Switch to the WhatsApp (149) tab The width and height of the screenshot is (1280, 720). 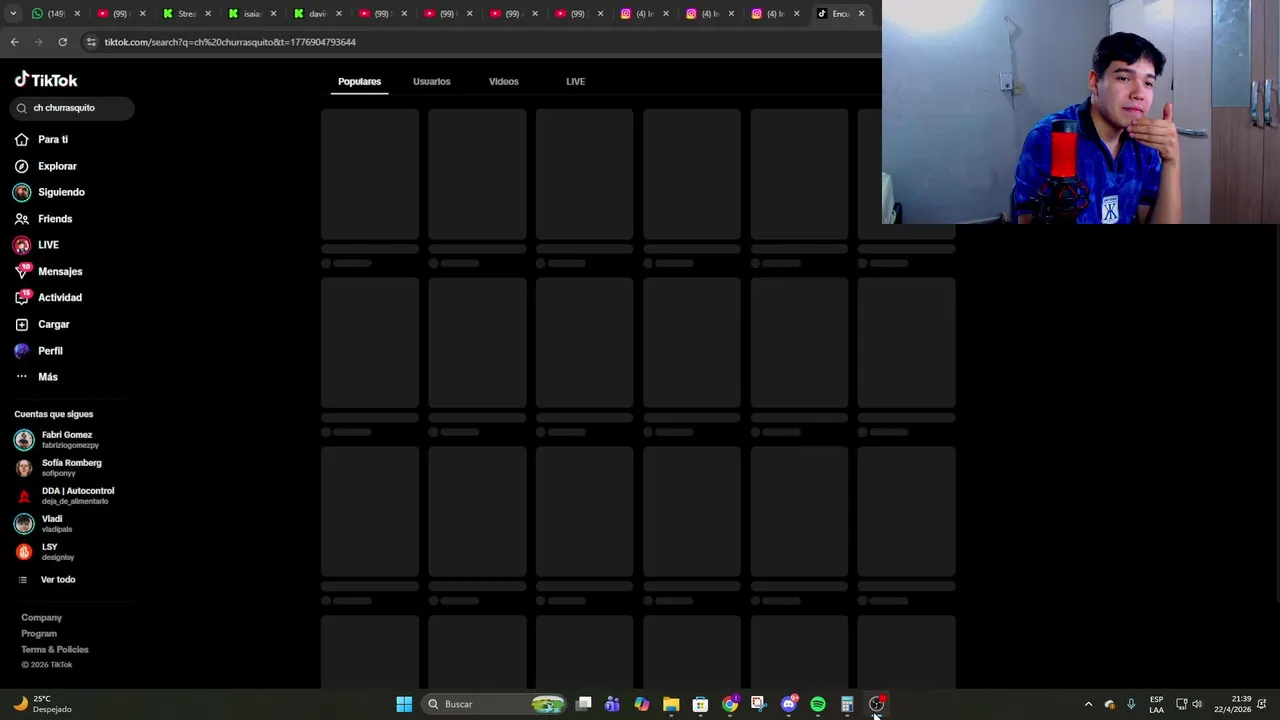(56, 14)
